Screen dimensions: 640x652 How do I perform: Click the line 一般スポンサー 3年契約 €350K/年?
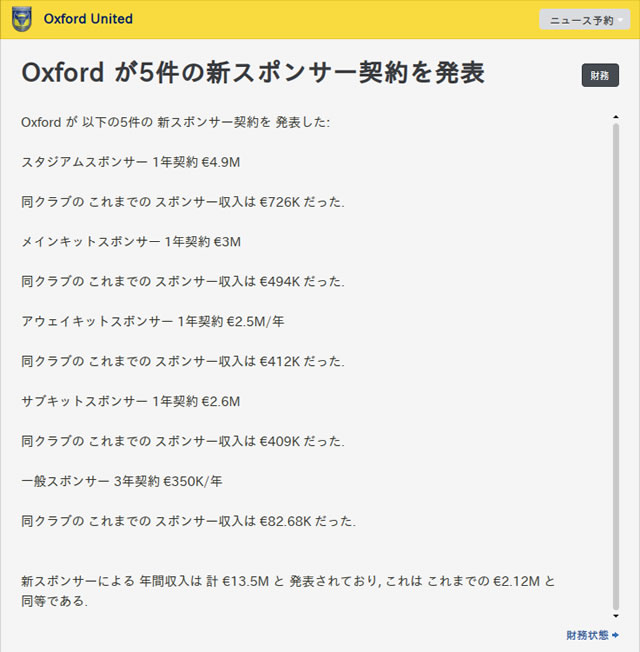pyautogui.click(x=122, y=481)
